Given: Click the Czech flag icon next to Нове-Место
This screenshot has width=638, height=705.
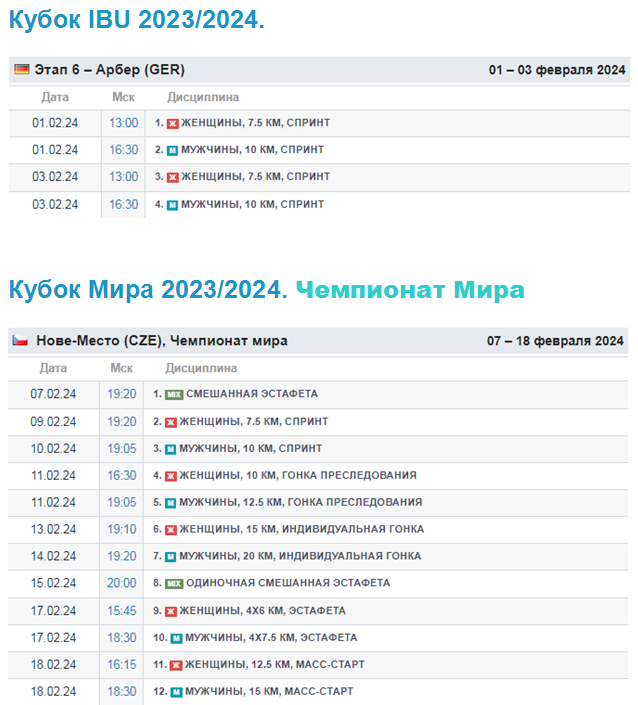Looking at the screenshot, I should click(x=20, y=340).
